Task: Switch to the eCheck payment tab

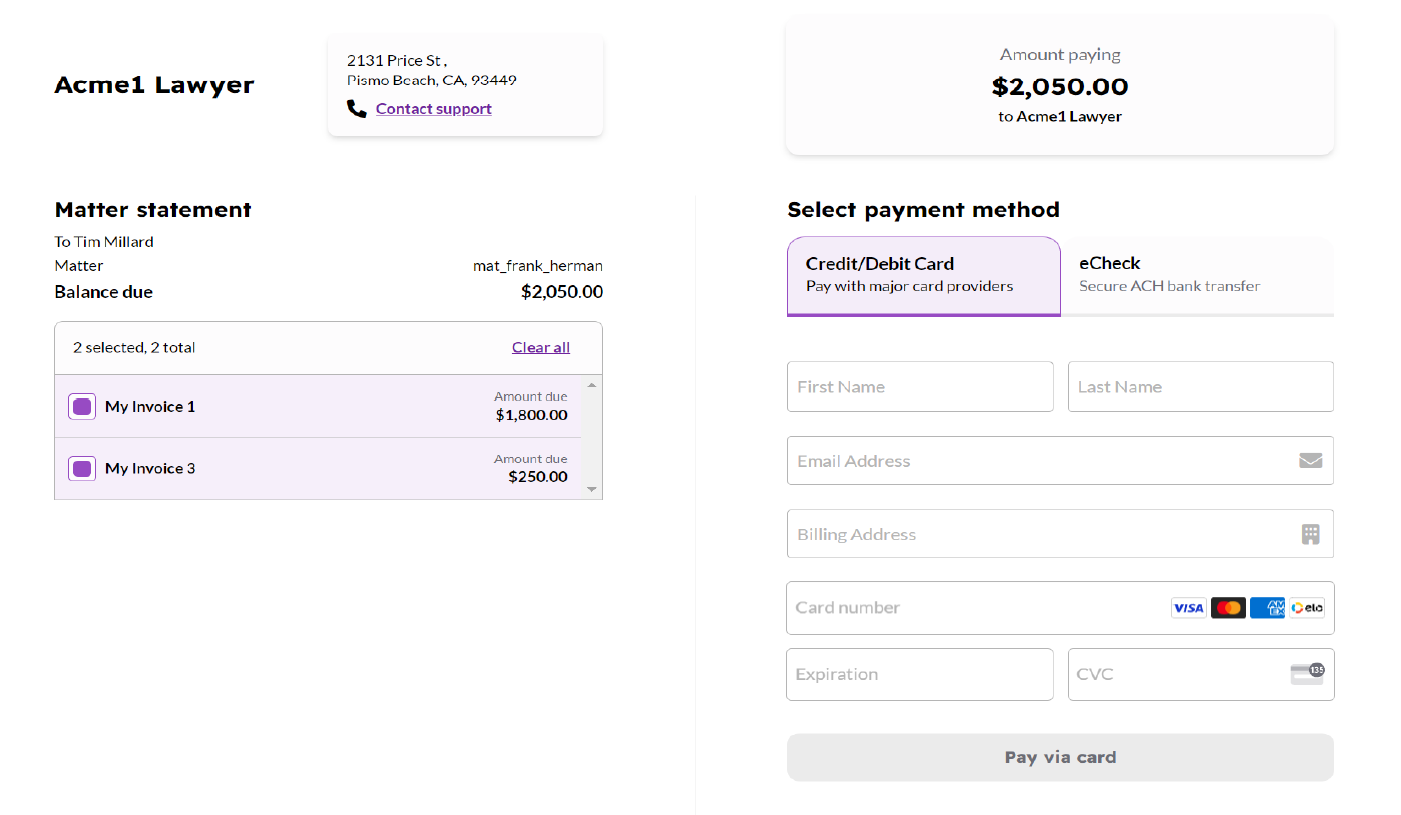Action: 1196,276
